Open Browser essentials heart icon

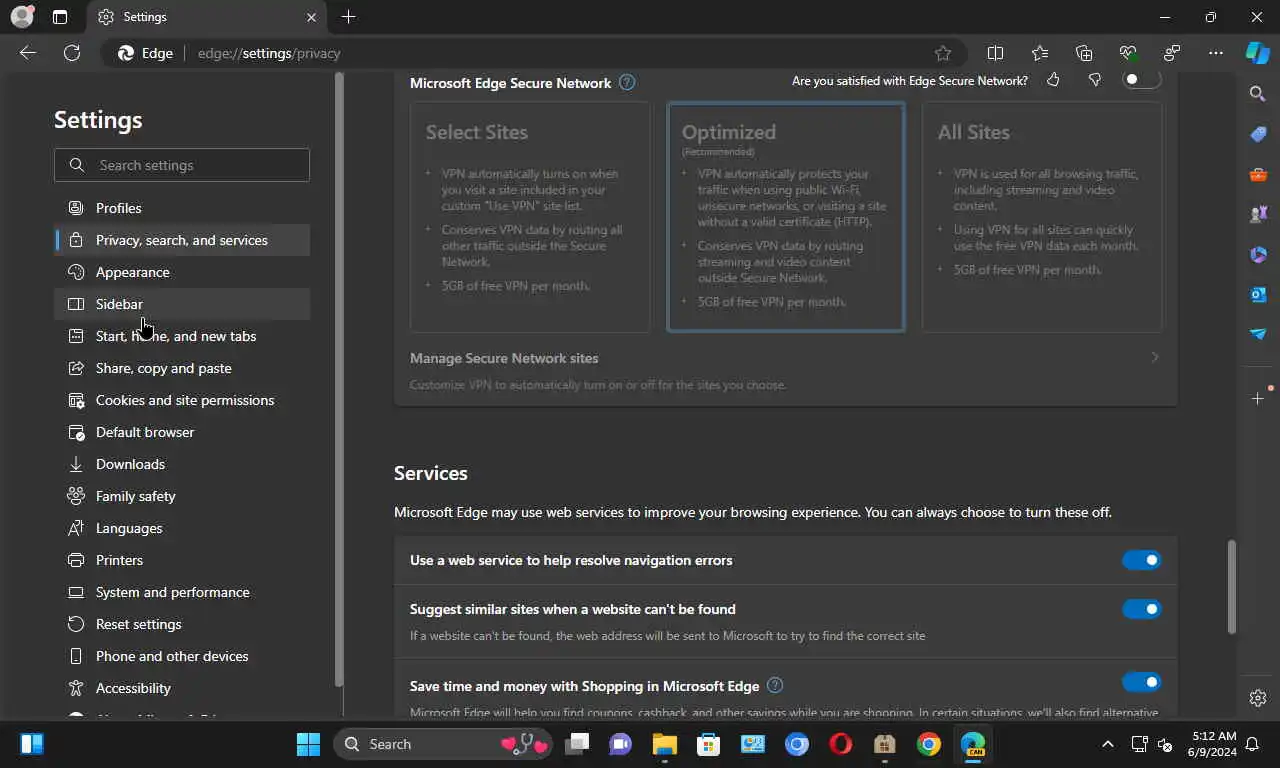click(1128, 53)
